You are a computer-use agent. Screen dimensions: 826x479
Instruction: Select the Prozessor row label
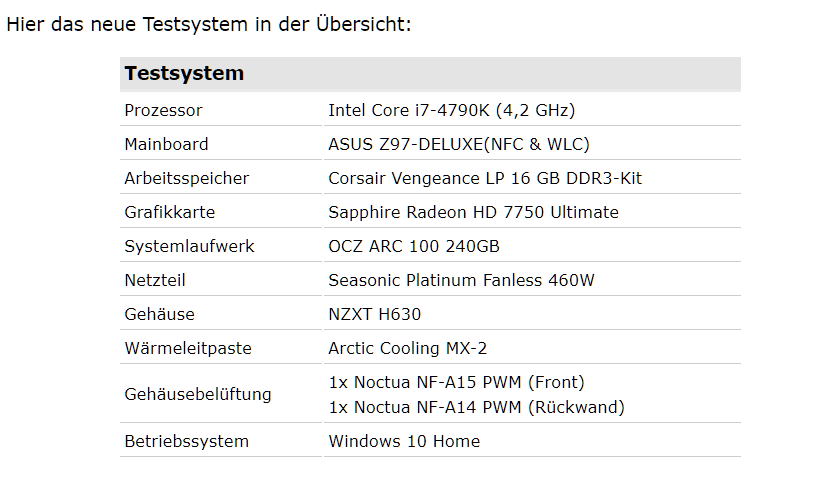click(163, 110)
